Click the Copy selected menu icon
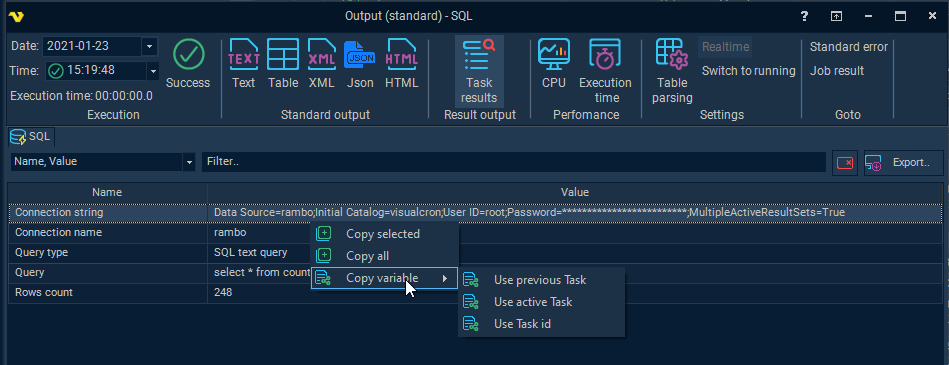This screenshot has width=949, height=365. pos(324,234)
